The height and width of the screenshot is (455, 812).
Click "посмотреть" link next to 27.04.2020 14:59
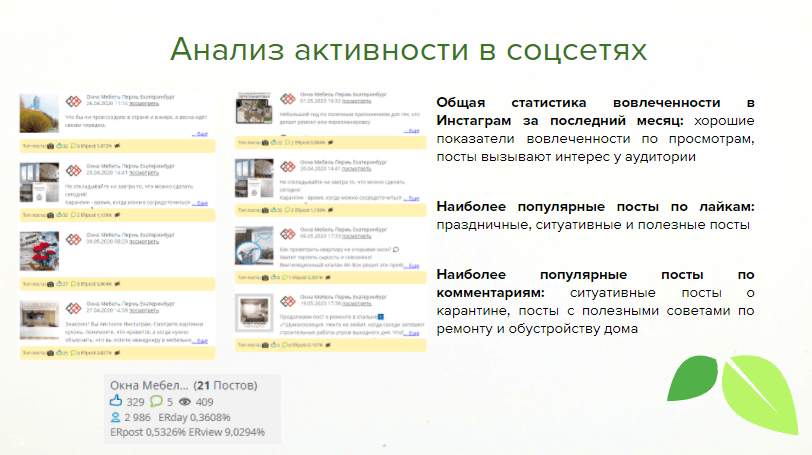pos(144,311)
